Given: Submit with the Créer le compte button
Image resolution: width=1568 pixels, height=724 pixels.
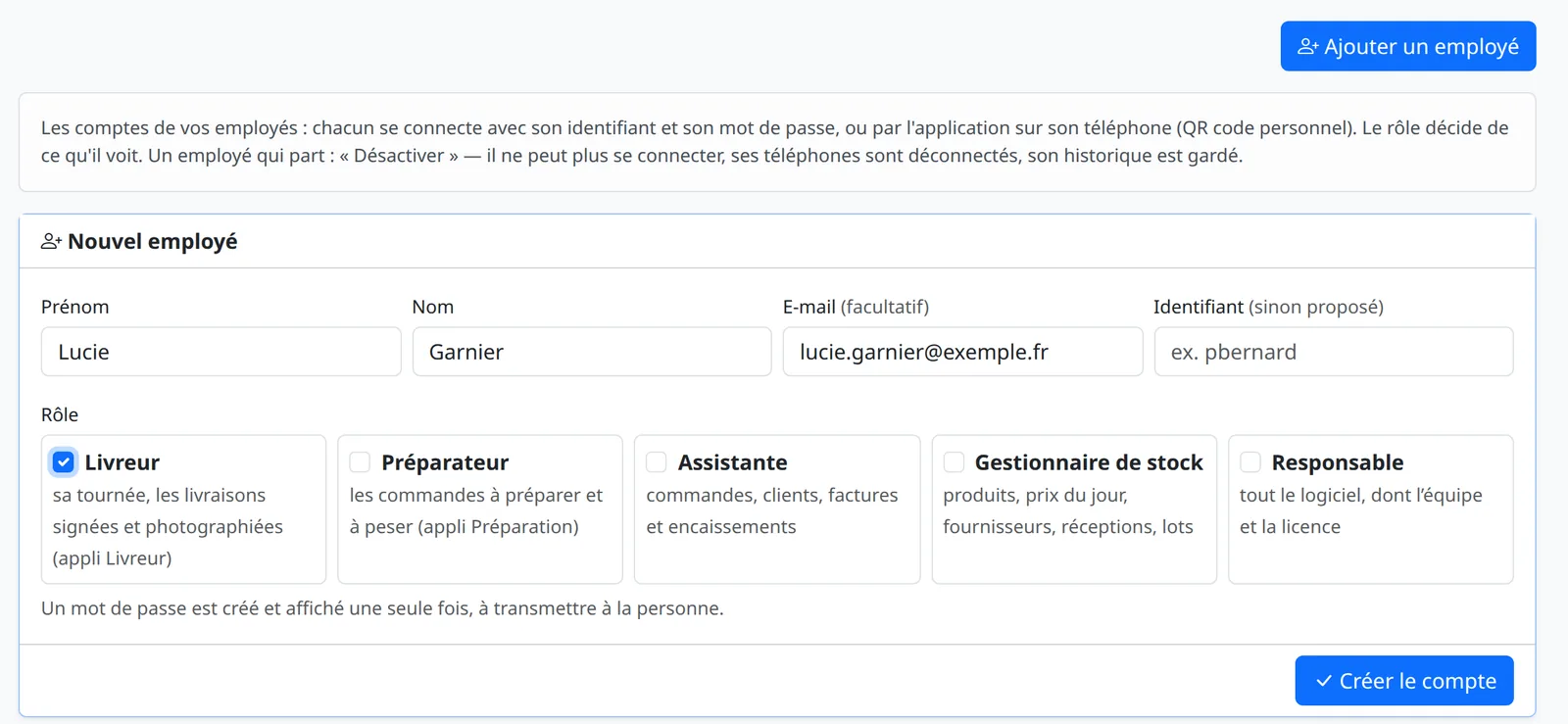Looking at the screenshot, I should pos(1404,681).
